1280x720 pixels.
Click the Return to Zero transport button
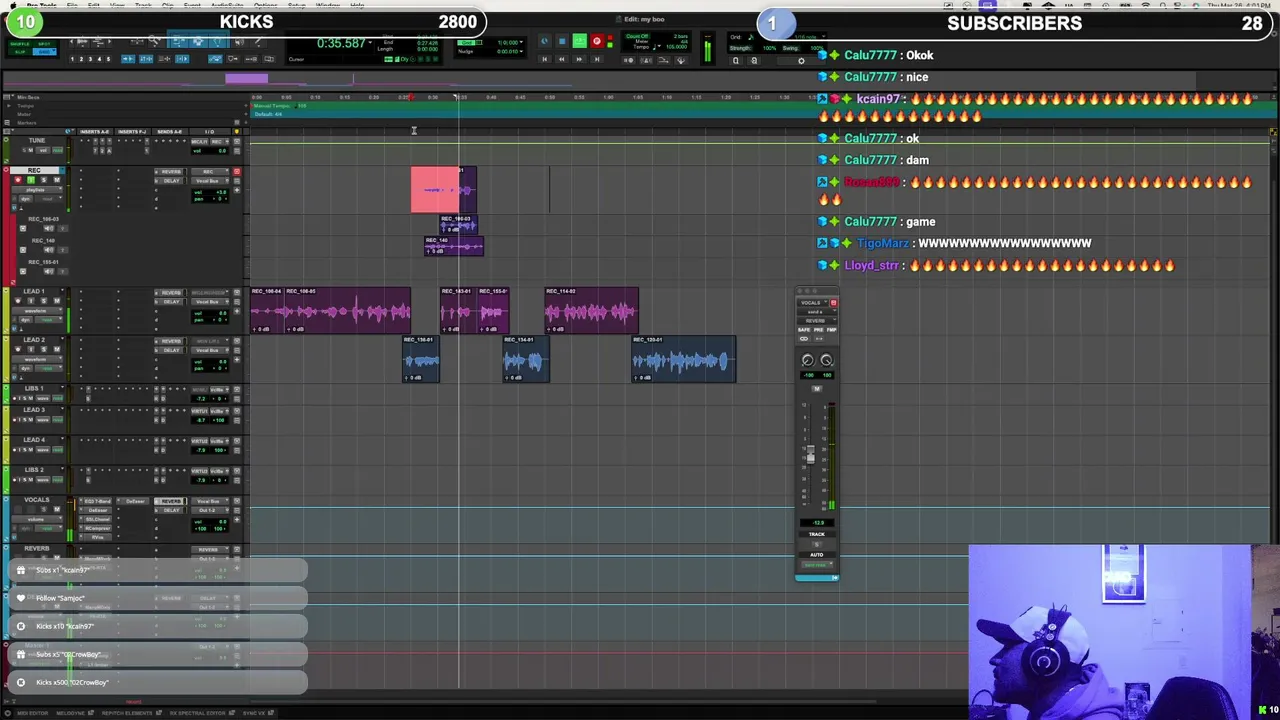pyautogui.click(x=545, y=59)
